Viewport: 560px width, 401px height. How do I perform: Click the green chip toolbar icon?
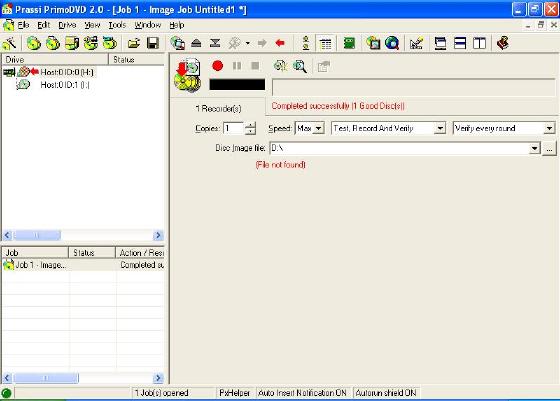[x=349, y=43]
